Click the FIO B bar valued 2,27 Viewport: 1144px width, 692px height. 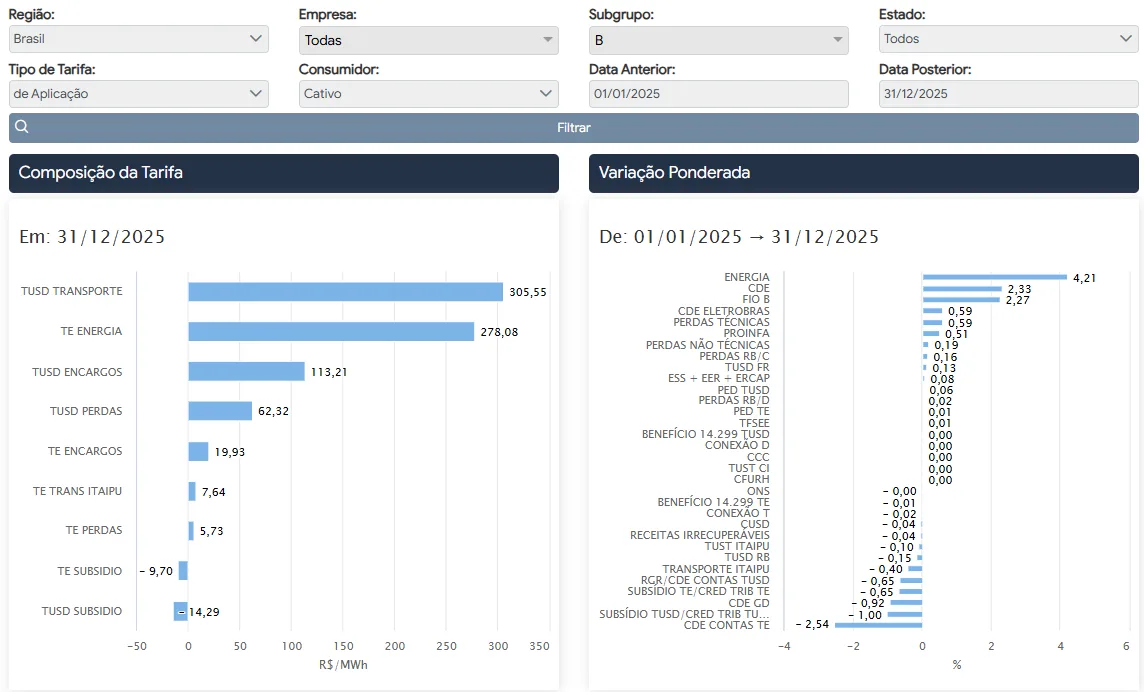(961, 299)
